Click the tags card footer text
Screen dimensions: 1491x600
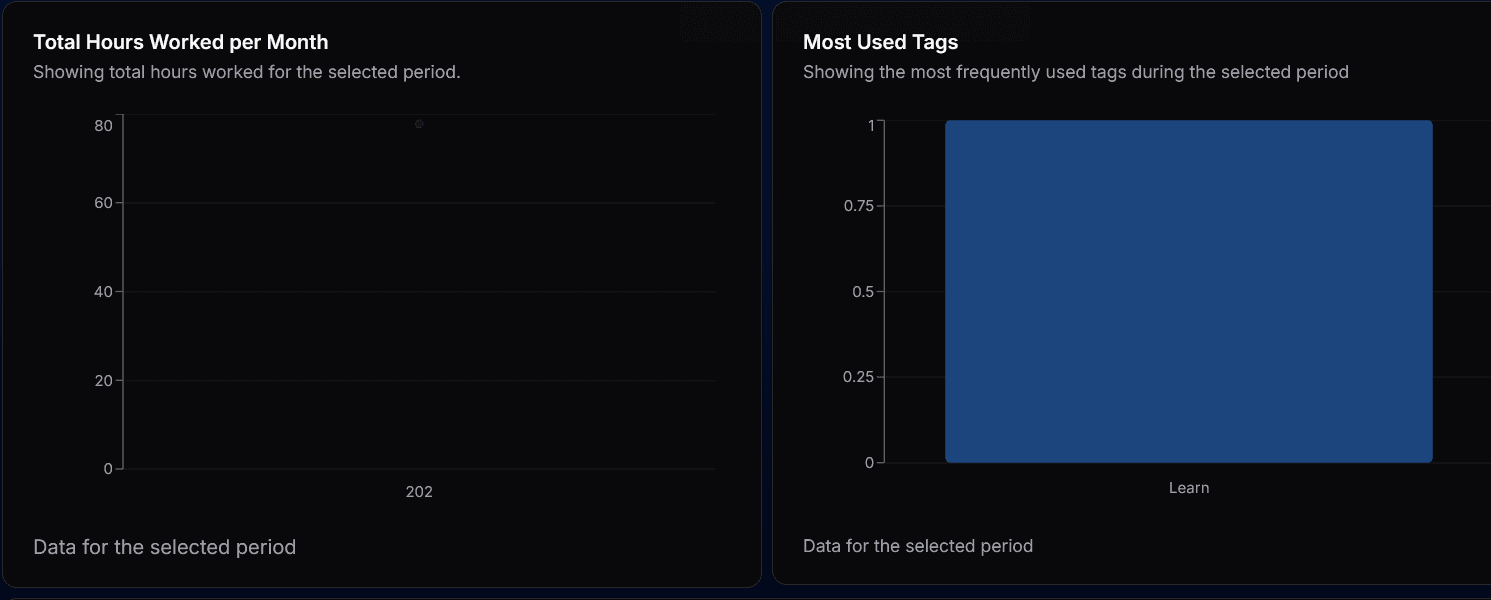[x=918, y=546]
